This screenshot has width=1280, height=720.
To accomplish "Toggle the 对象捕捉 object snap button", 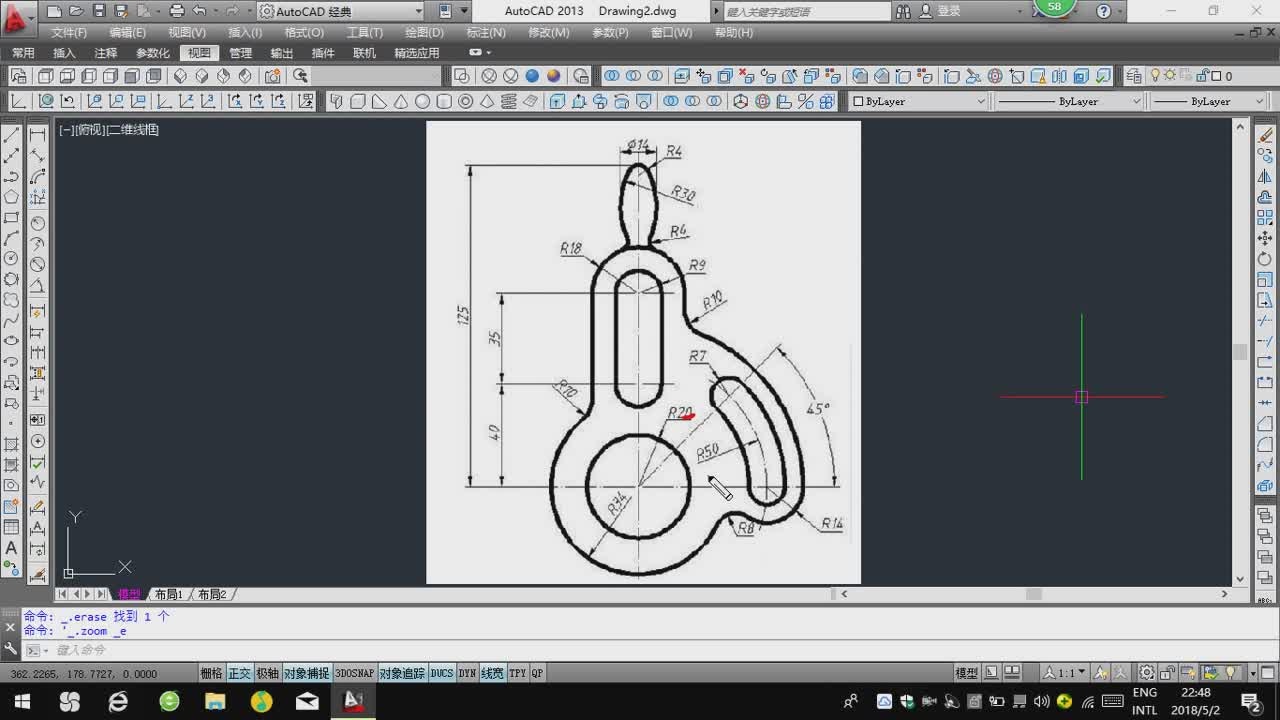I will (306, 674).
